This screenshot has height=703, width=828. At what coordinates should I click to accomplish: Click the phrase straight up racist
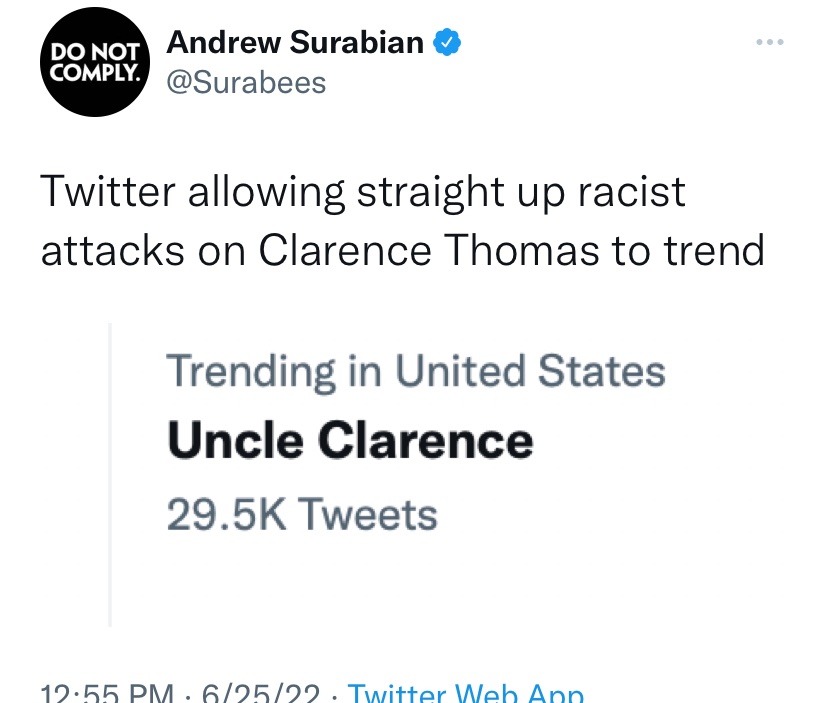click(521, 193)
